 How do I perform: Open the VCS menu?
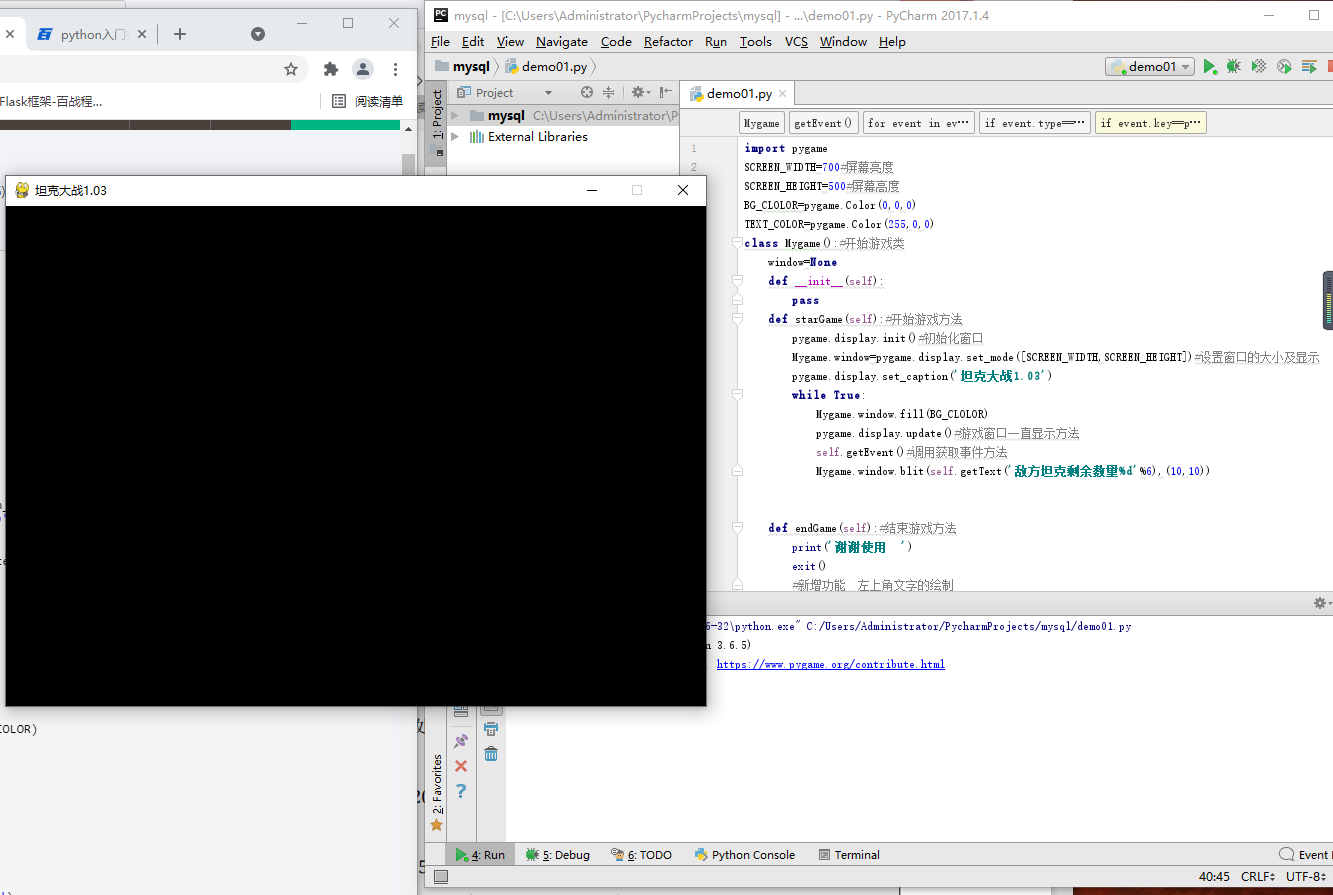796,41
